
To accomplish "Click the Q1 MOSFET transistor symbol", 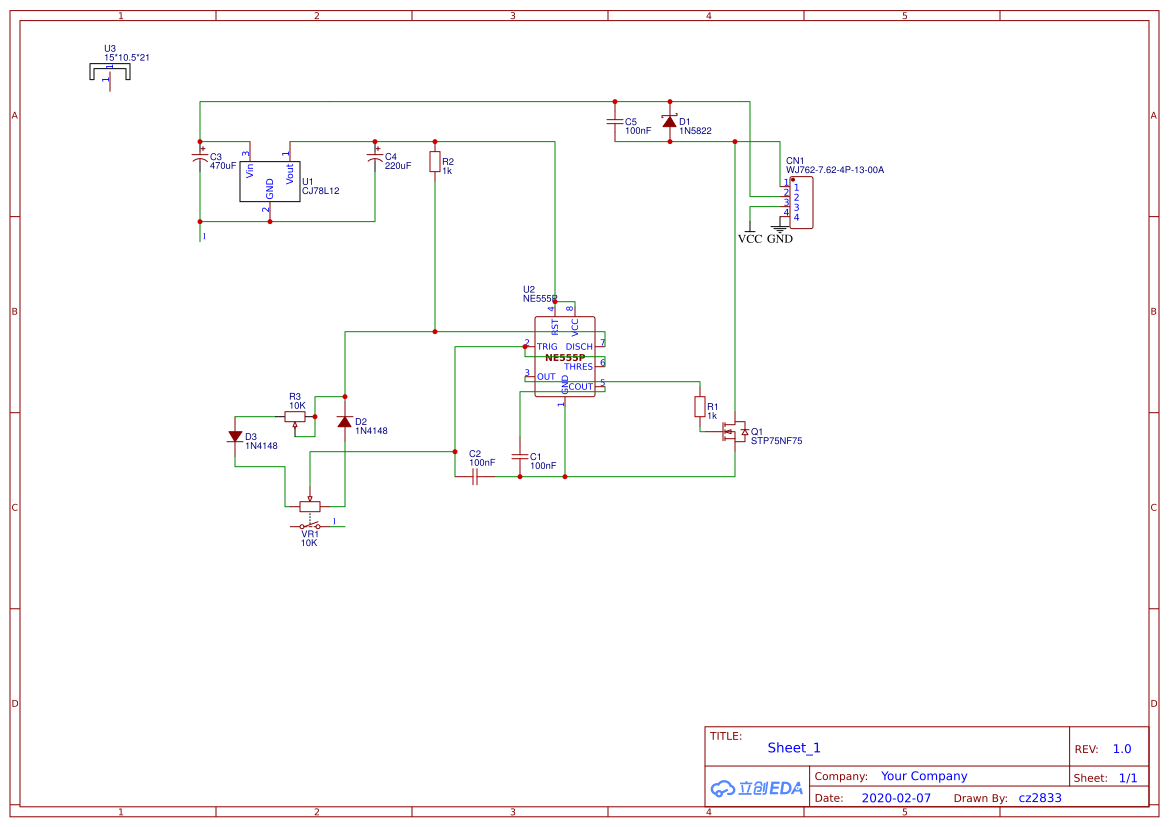I will click(736, 432).
